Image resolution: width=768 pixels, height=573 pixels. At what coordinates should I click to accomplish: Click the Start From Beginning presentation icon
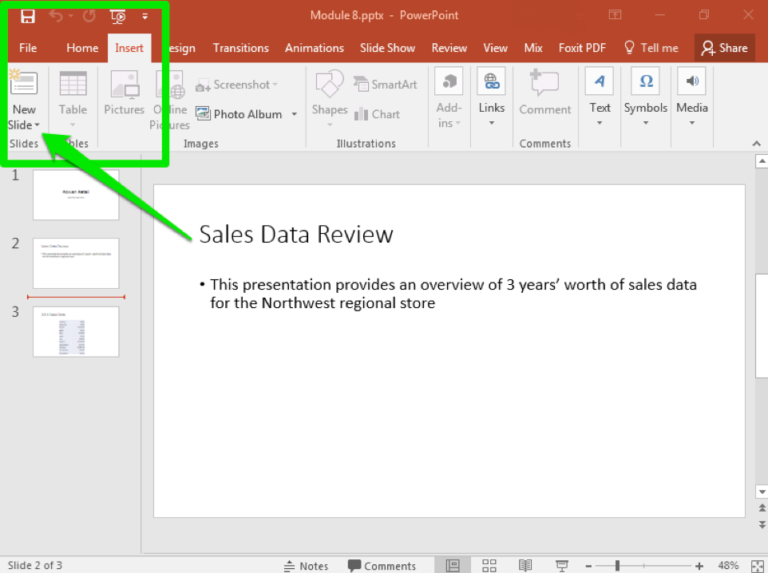118,16
